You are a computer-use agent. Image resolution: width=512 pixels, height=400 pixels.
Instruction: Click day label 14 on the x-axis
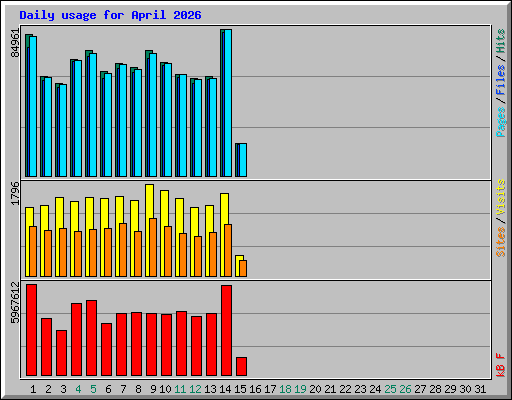pos(225,389)
